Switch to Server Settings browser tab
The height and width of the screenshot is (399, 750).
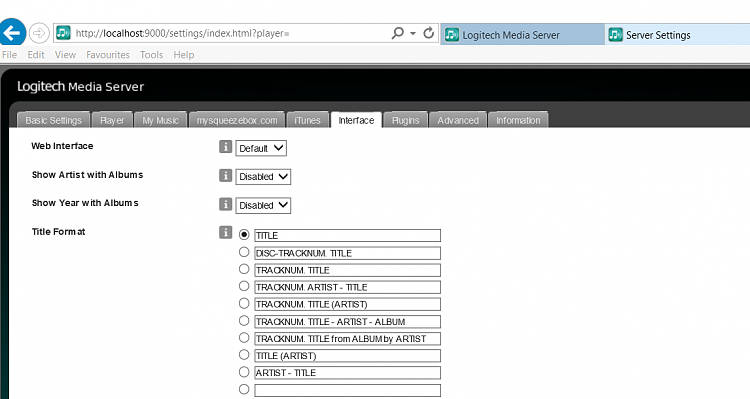pyautogui.click(x=678, y=34)
